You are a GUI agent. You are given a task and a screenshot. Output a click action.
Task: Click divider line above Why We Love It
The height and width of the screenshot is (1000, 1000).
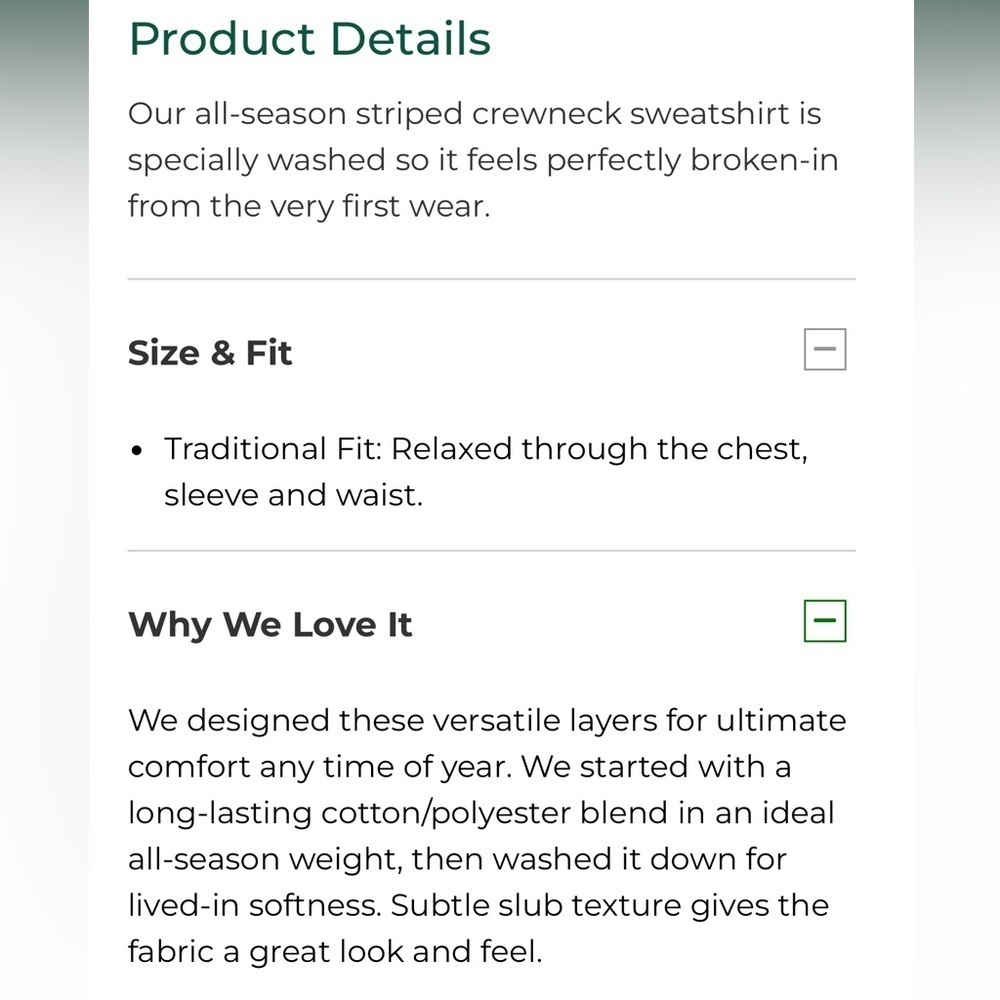(x=491, y=551)
